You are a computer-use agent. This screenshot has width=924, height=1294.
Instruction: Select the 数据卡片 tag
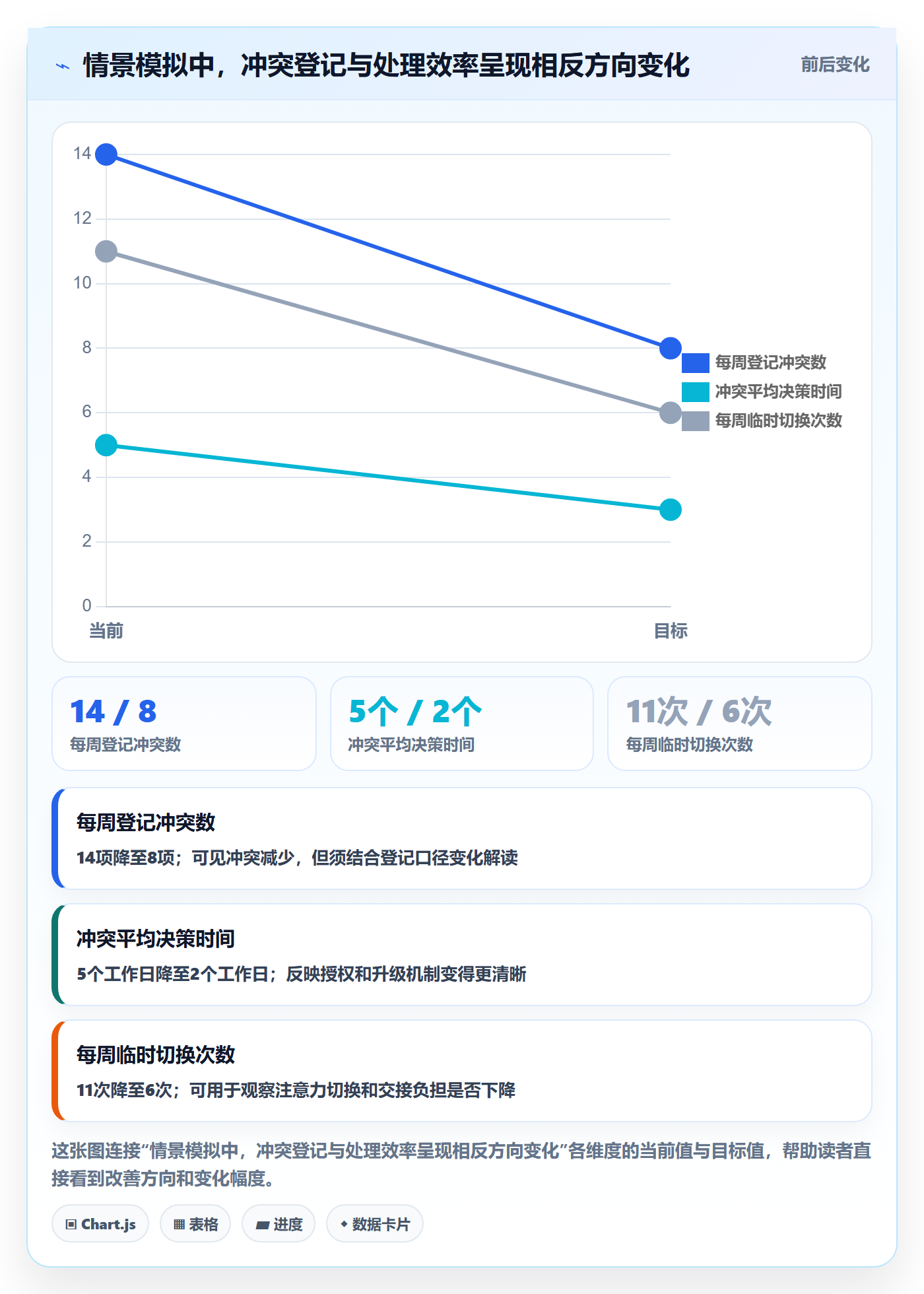(x=375, y=1224)
